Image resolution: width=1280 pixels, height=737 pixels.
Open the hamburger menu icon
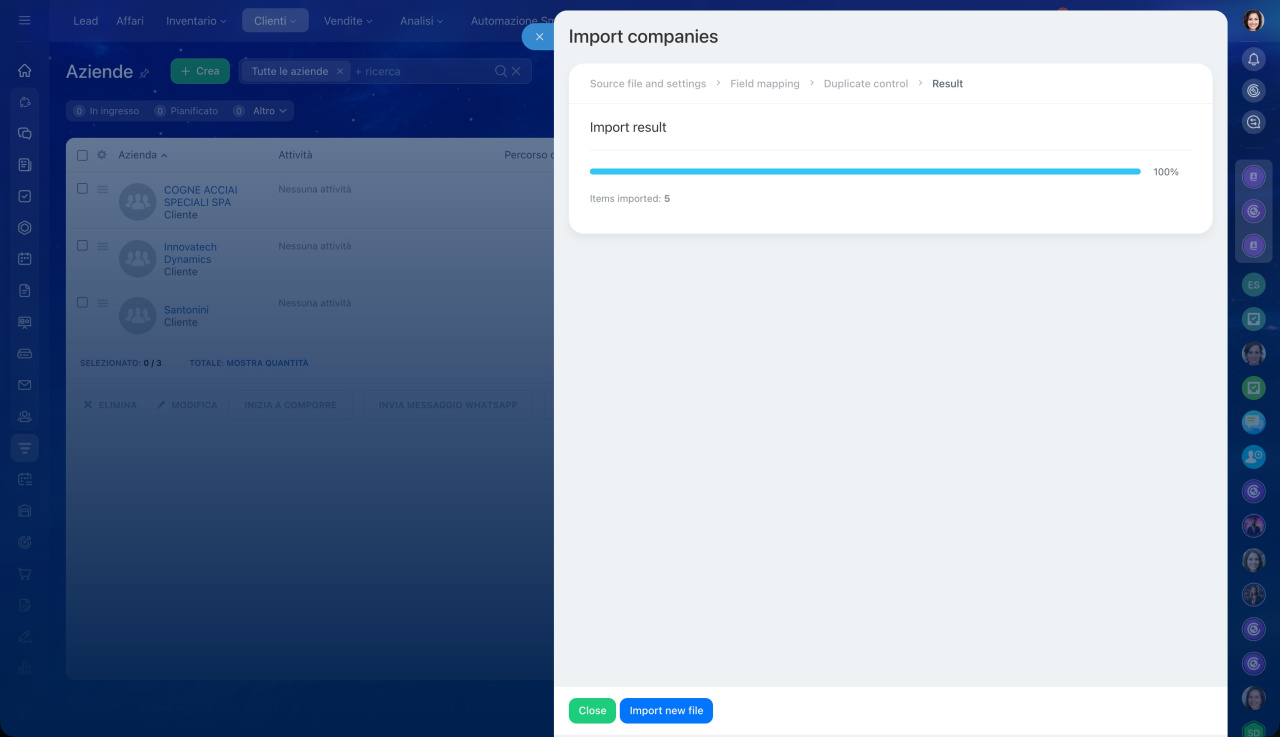pos(25,20)
